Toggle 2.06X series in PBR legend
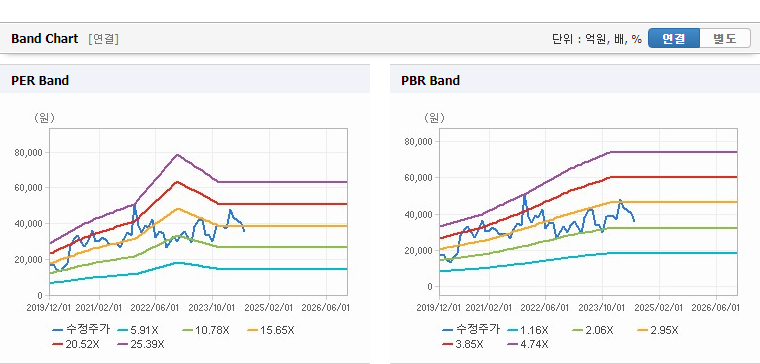This screenshot has height=364, width=760. [593, 331]
